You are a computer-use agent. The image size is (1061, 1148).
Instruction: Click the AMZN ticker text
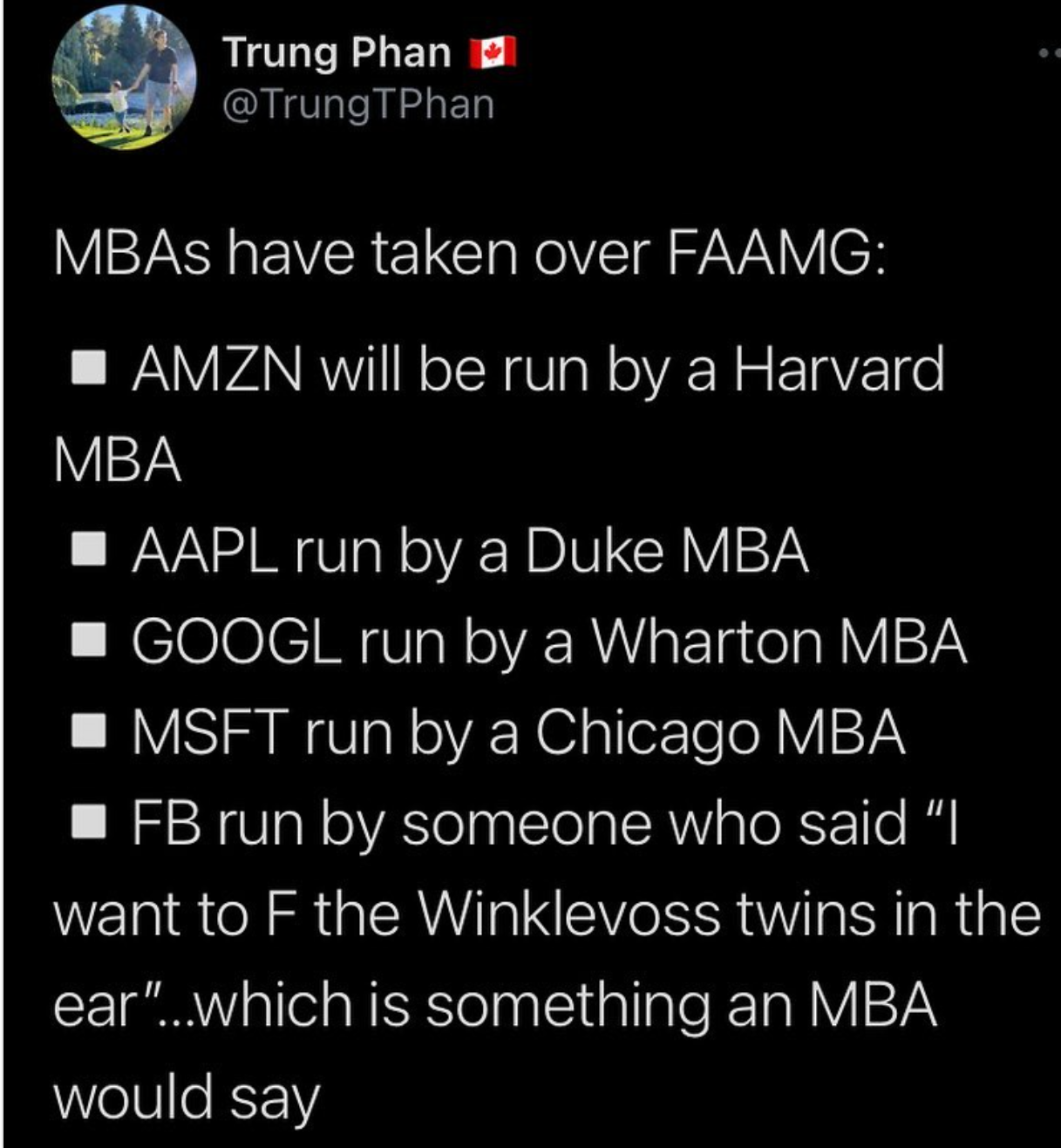[x=217, y=370]
